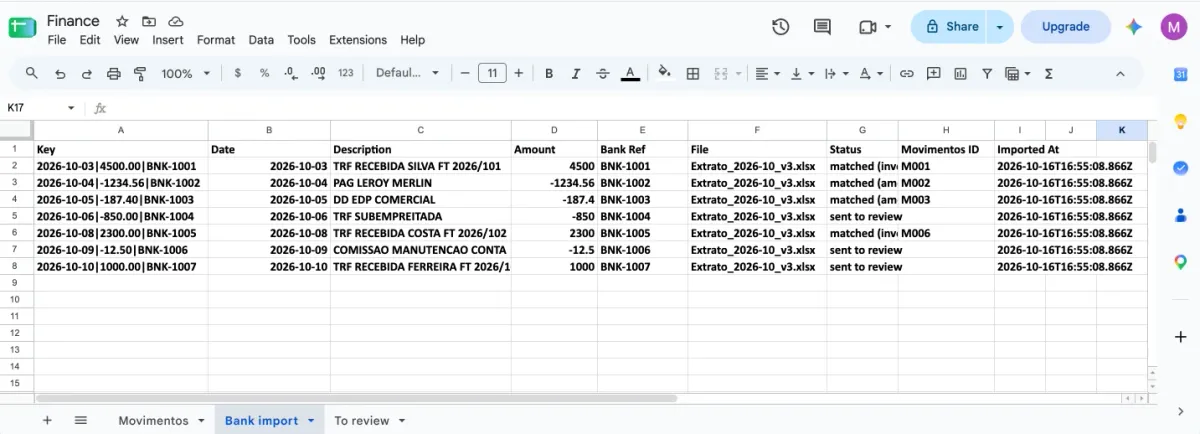Print the spreadsheet
Viewport: 1200px width, 434px height.
114,73
